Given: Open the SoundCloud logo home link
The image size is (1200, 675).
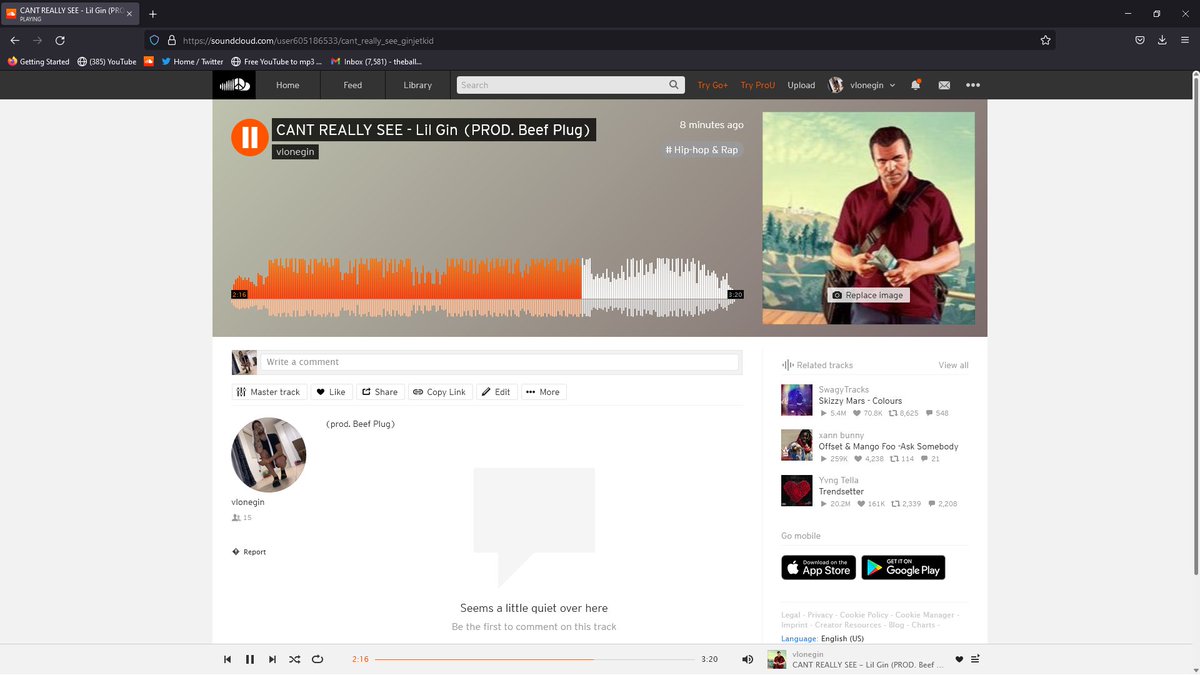Looking at the screenshot, I should tap(234, 85).
